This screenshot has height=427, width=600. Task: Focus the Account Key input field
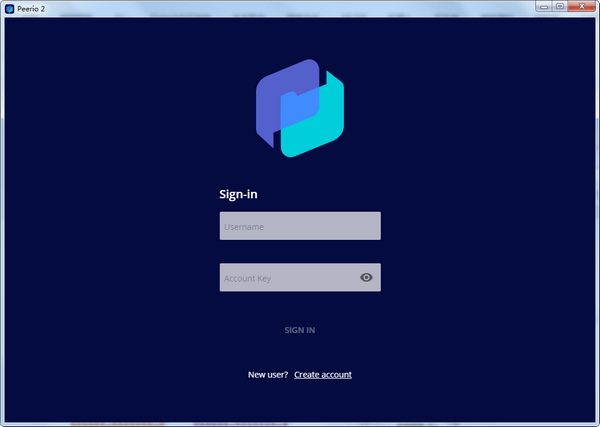tap(285, 278)
